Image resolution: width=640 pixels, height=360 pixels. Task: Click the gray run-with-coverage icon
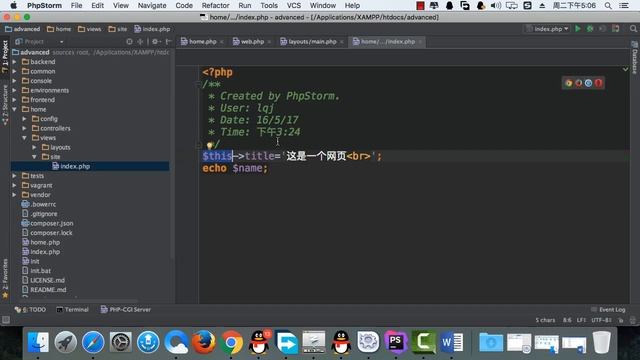602,29
